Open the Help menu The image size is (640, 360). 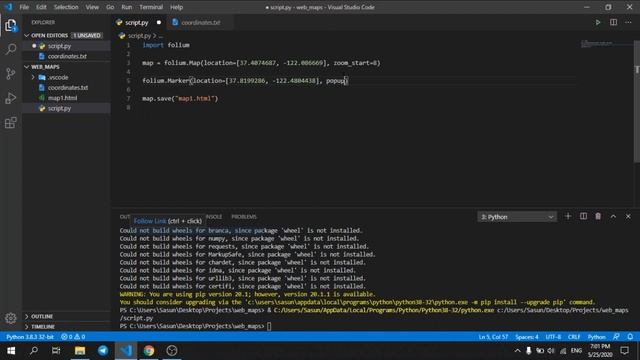pyautogui.click(x=176, y=7)
